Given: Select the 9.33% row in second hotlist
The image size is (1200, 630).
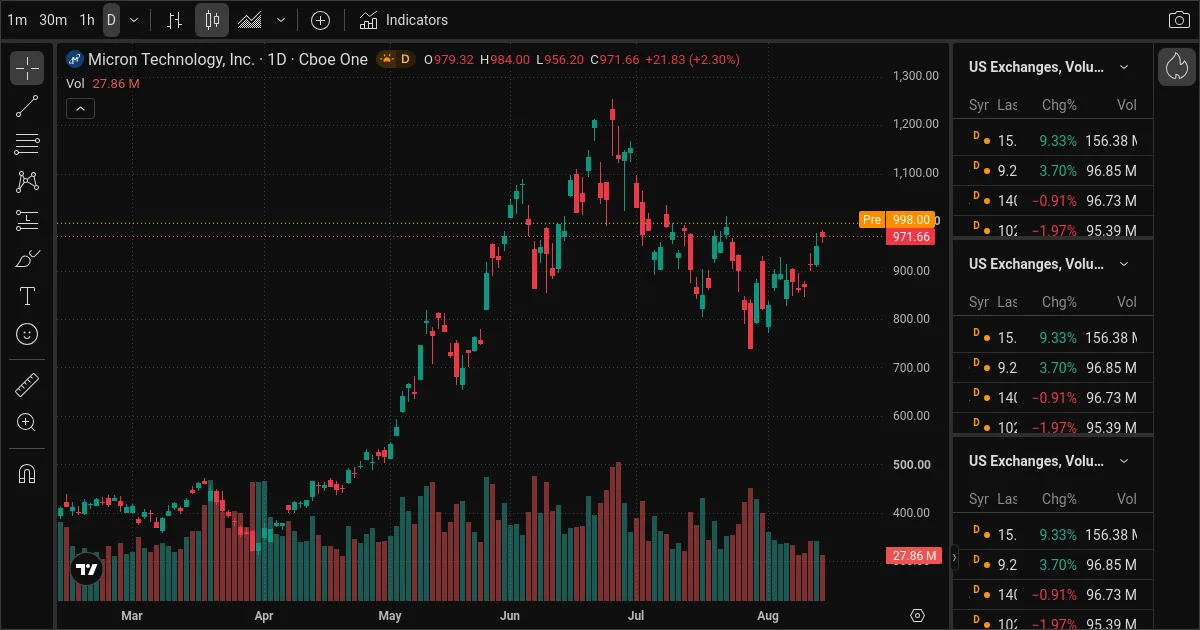Looking at the screenshot, I should tap(1053, 338).
